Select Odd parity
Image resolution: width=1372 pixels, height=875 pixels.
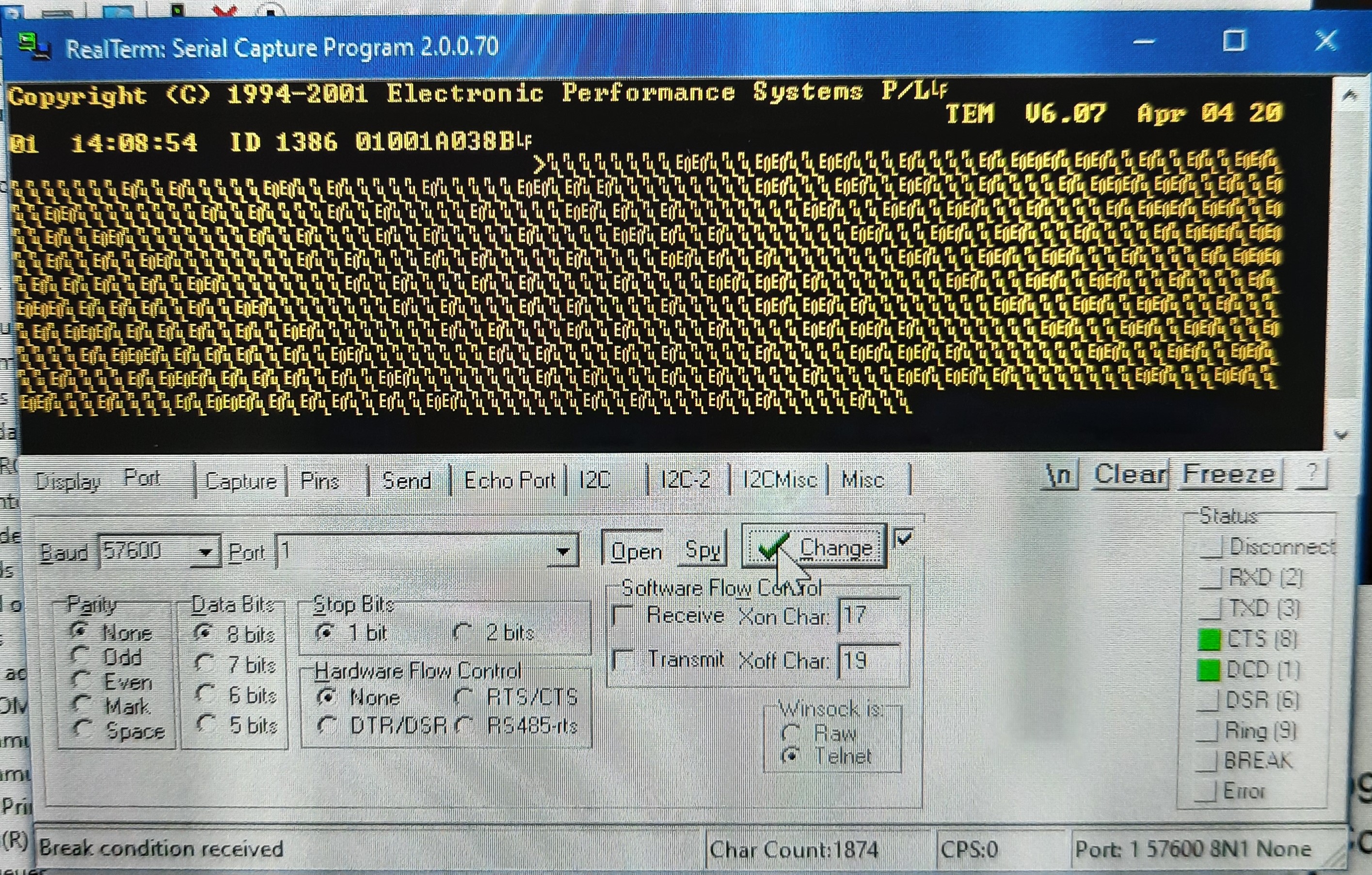click(80, 654)
